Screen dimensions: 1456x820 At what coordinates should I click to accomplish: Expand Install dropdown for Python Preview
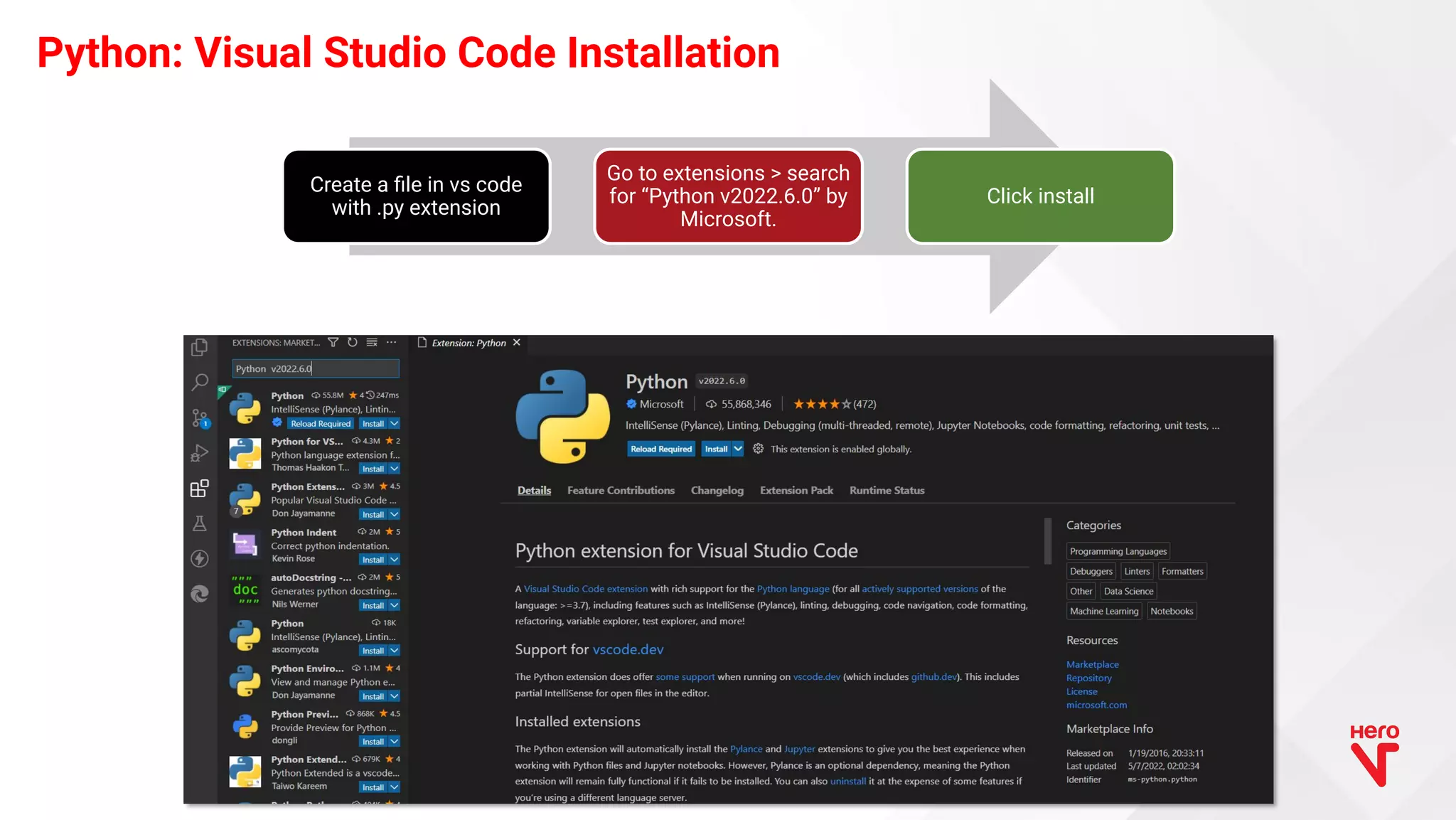(395, 742)
